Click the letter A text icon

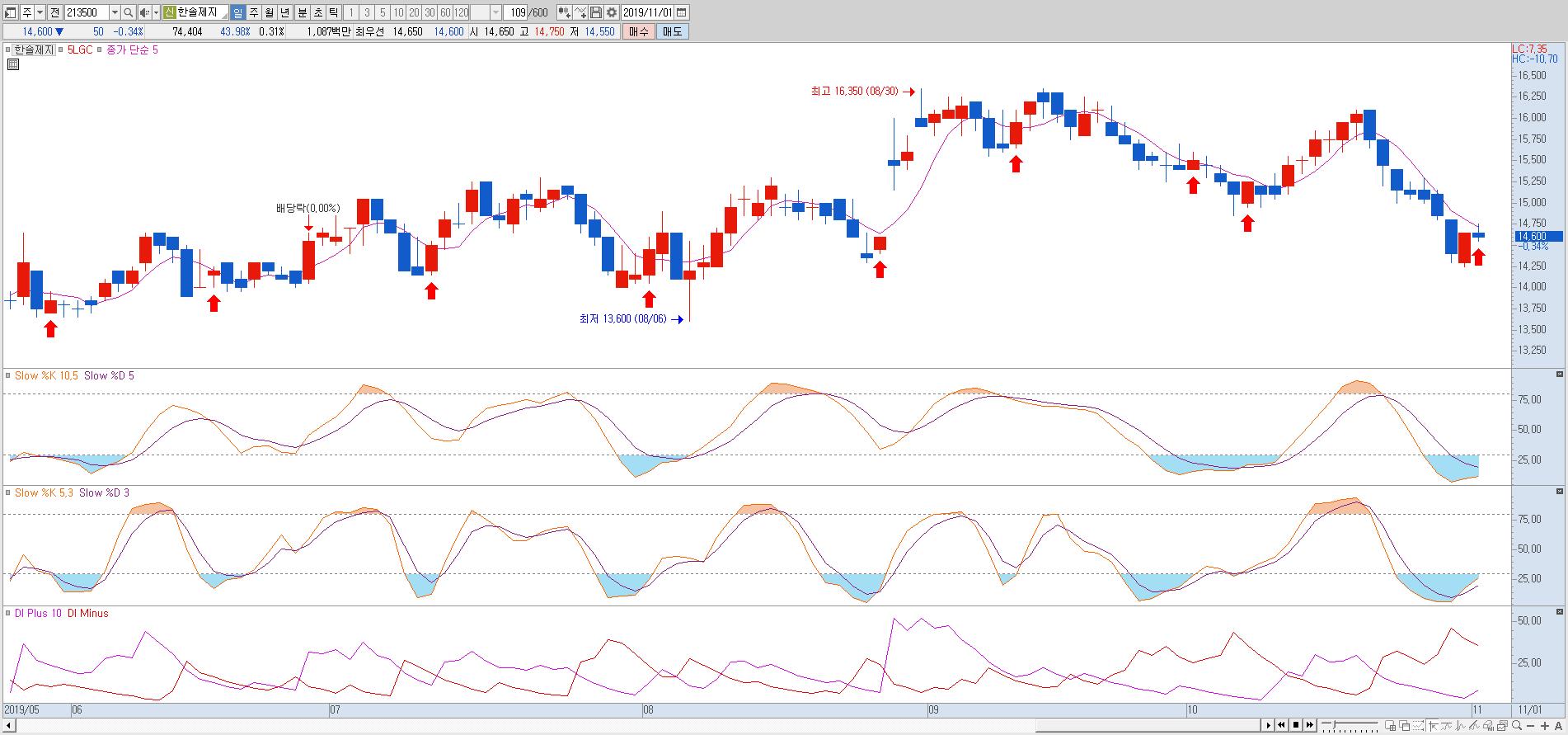click(1558, 726)
